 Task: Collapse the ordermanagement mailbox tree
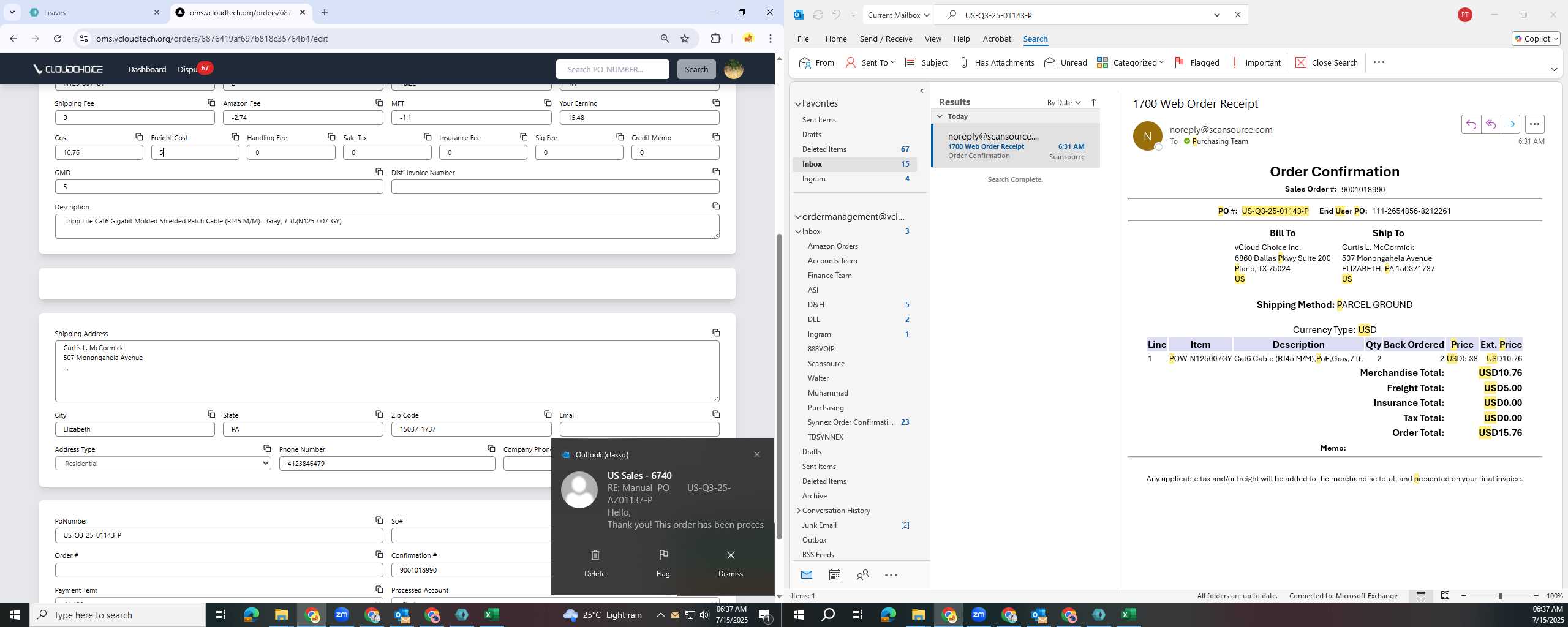pos(798,217)
